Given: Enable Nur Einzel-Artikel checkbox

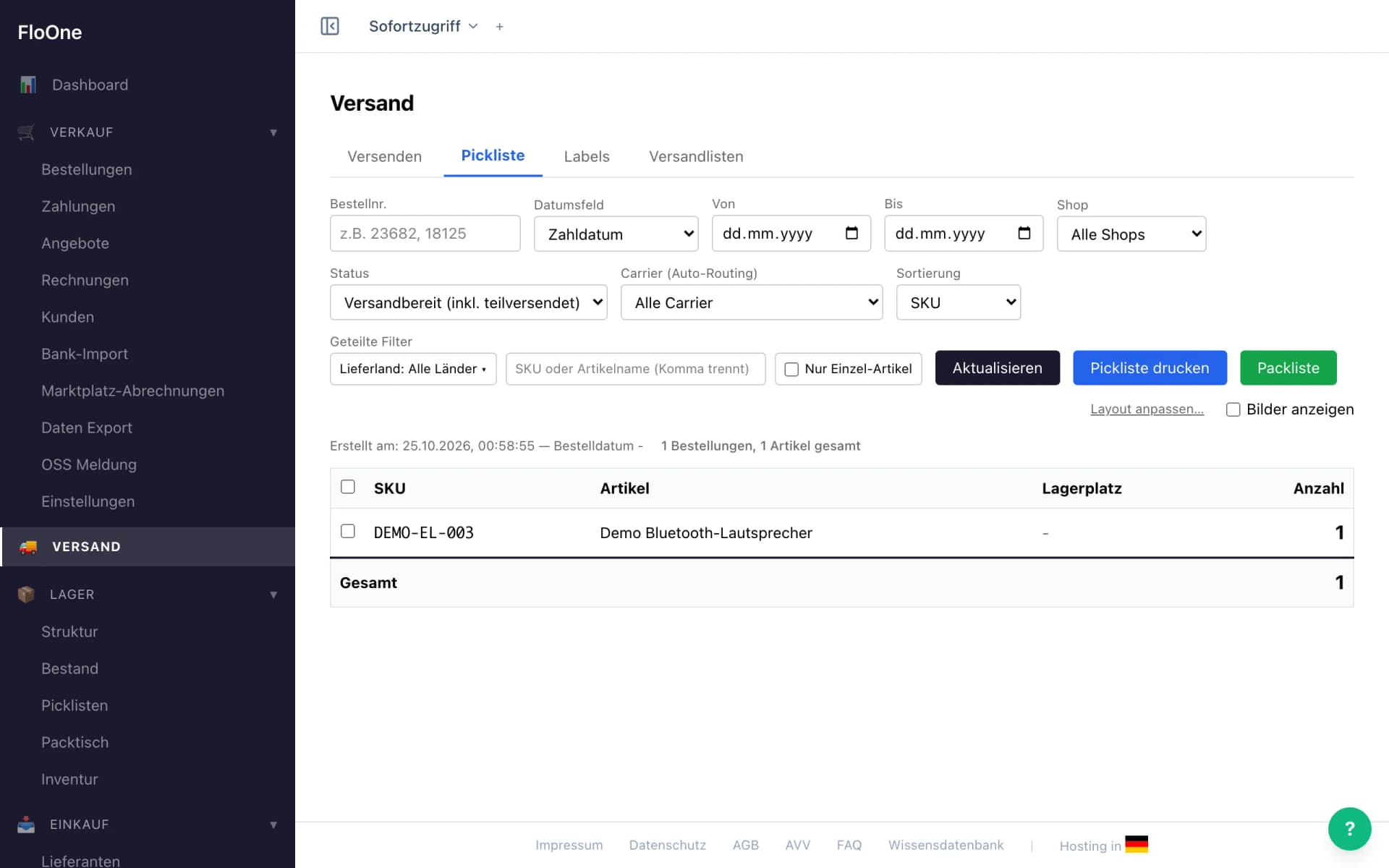Looking at the screenshot, I should [x=791, y=369].
